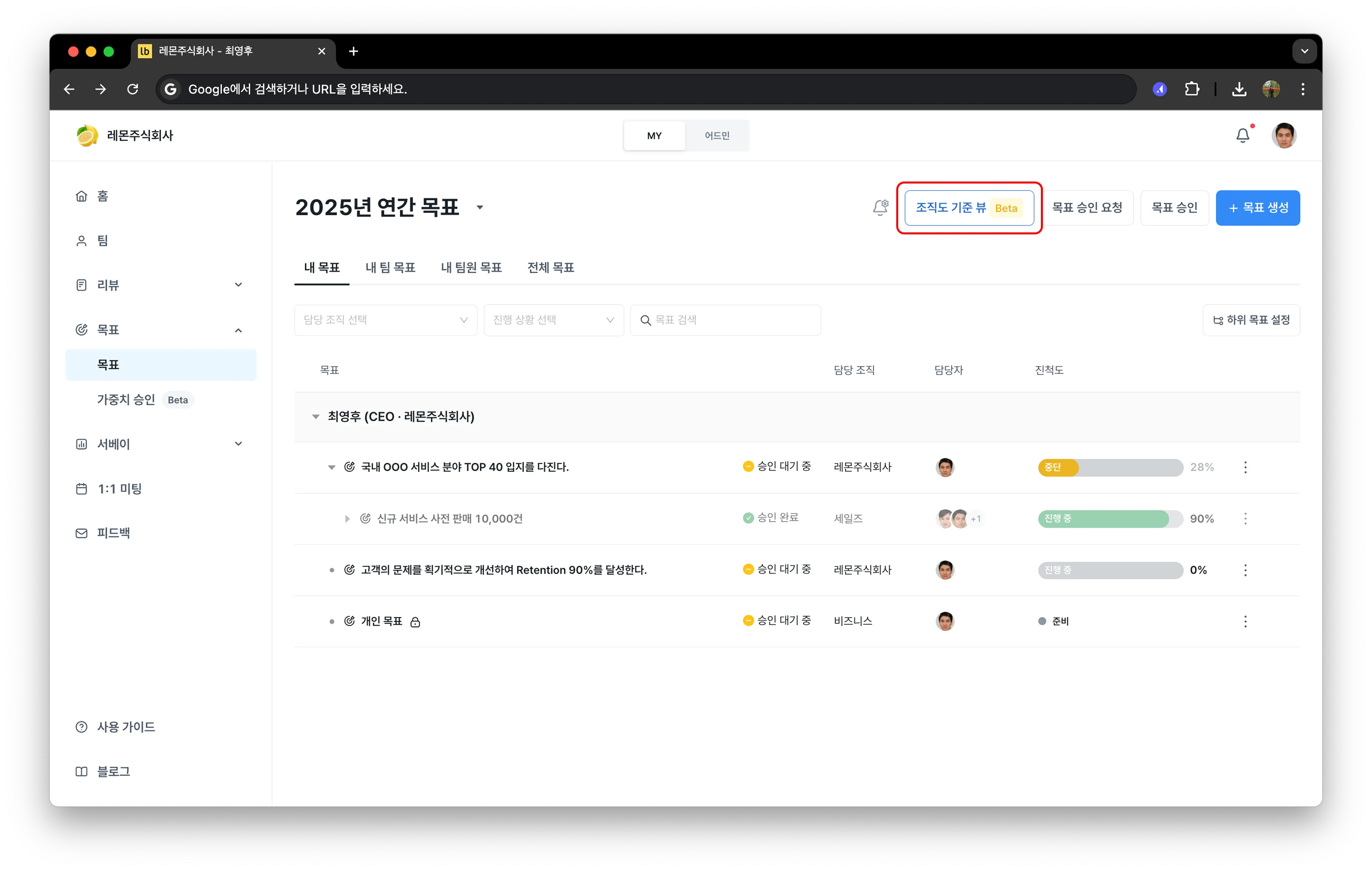Open 진행 상황 선택 dropdown
The height and width of the screenshot is (872, 1372).
[553, 320]
